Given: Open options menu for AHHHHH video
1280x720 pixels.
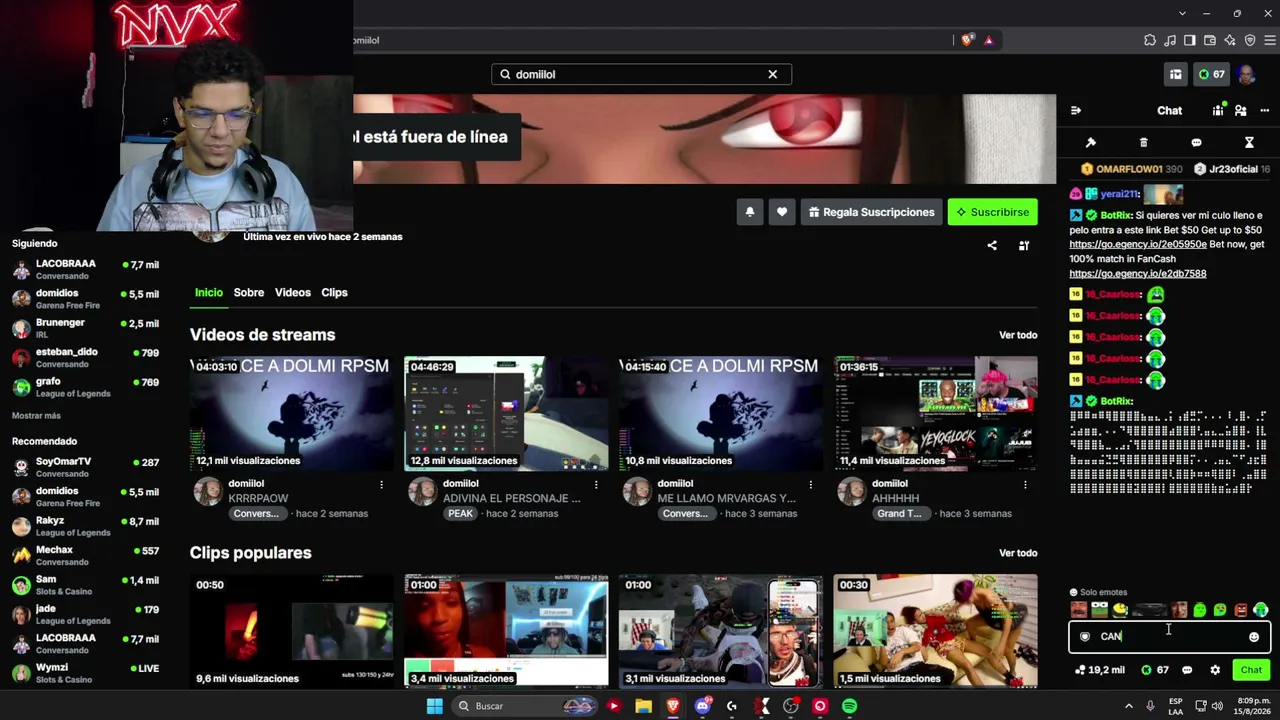Looking at the screenshot, I should tap(1026, 484).
